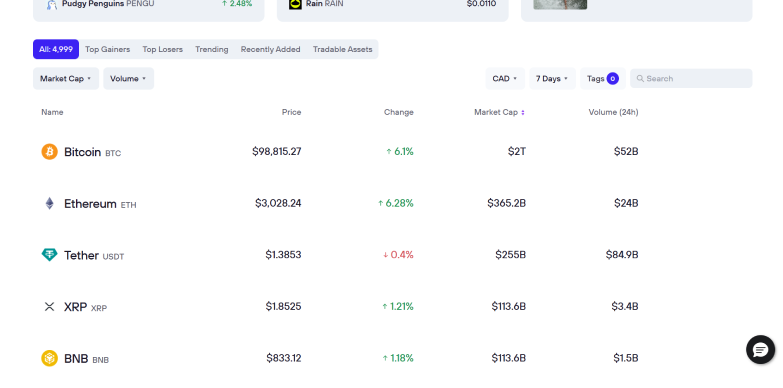The width and height of the screenshot is (783, 388).
Task: Open the live chat bubble icon
Action: point(761,350)
